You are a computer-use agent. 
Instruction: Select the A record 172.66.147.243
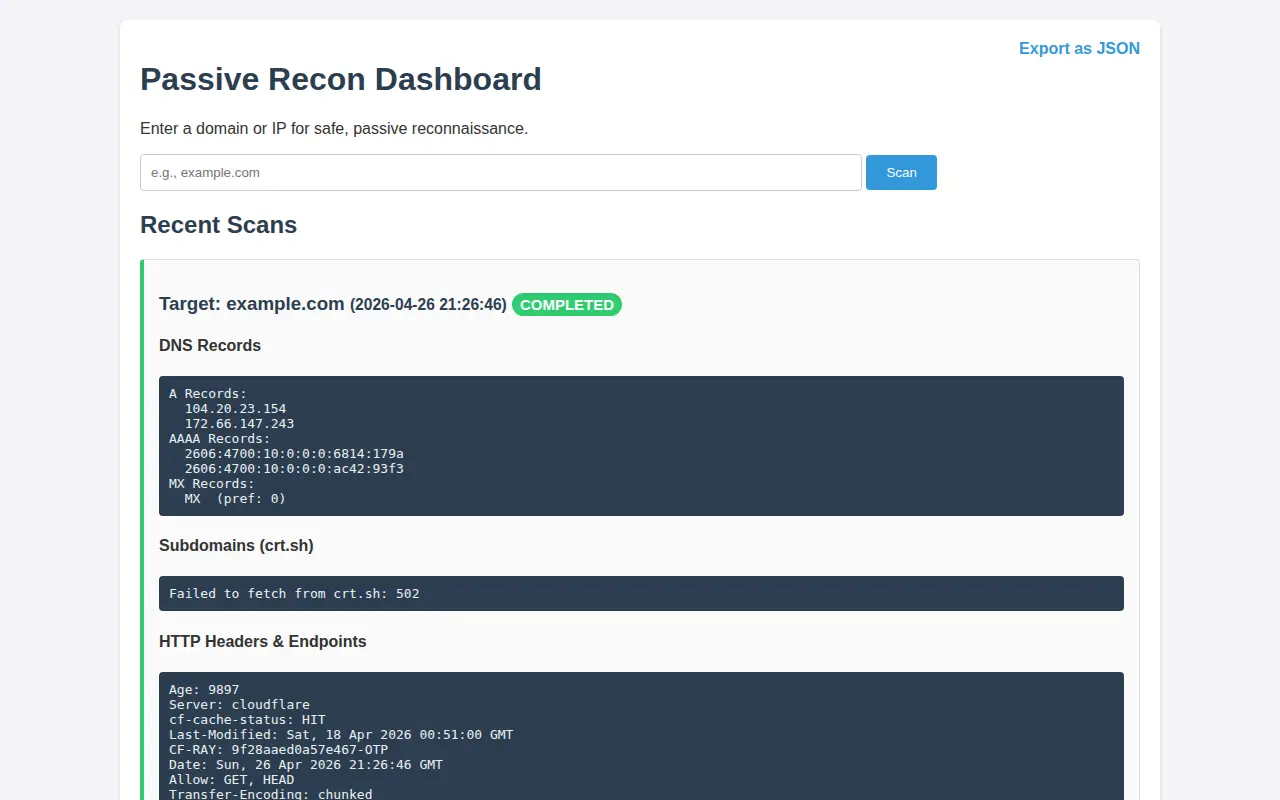point(239,423)
